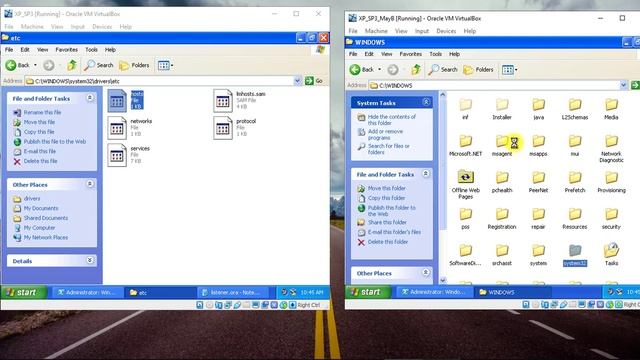The height and width of the screenshot is (360, 640).
Task: Collapse Other Places panel in etc window
Action: tap(90, 184)
